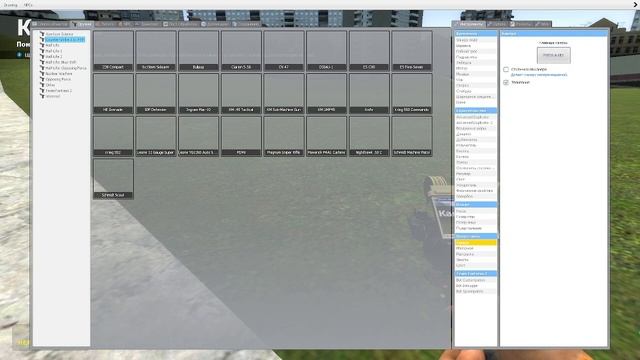Select Half-Life: Opposing Force category
Image resolution: width=640 pixels, height=360 pixels.
(x=66, y=68)
